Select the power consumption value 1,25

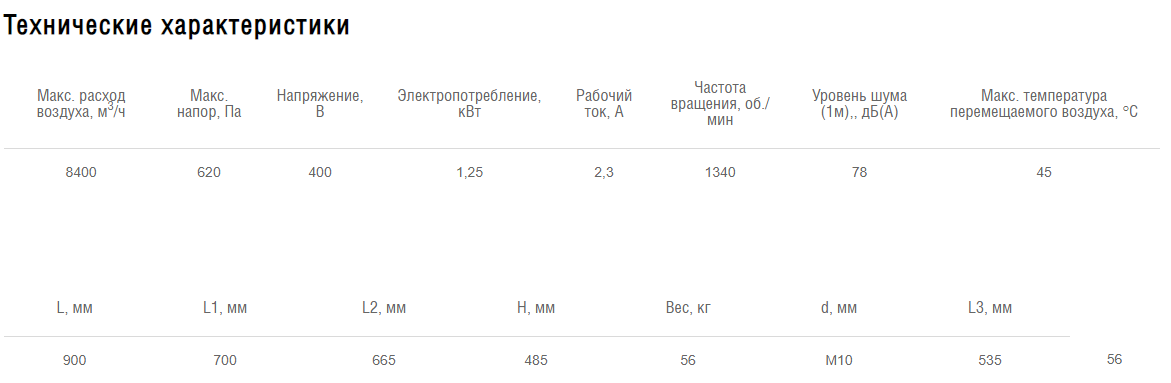pyautogui.click(x=470, y=172)
